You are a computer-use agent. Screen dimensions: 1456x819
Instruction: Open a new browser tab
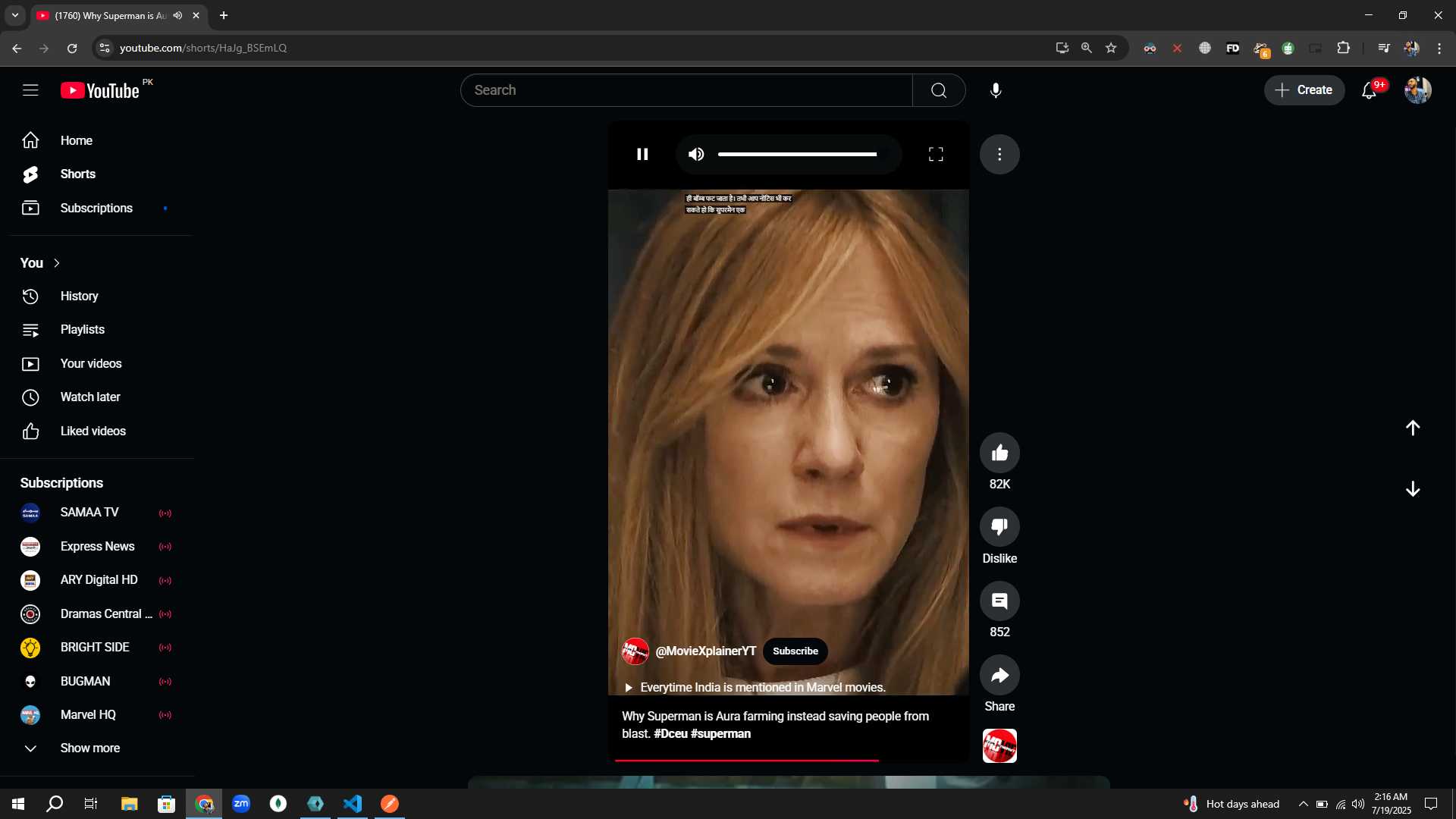(224, 15)
